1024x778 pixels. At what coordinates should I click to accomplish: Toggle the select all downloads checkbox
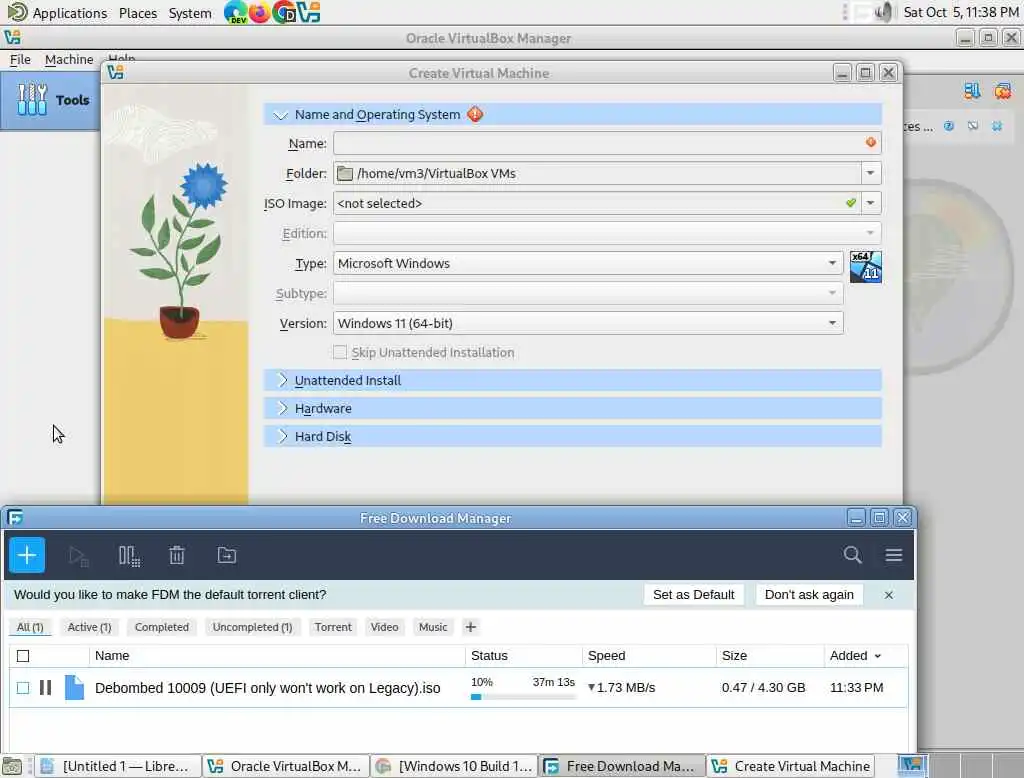tap(23, 656)
